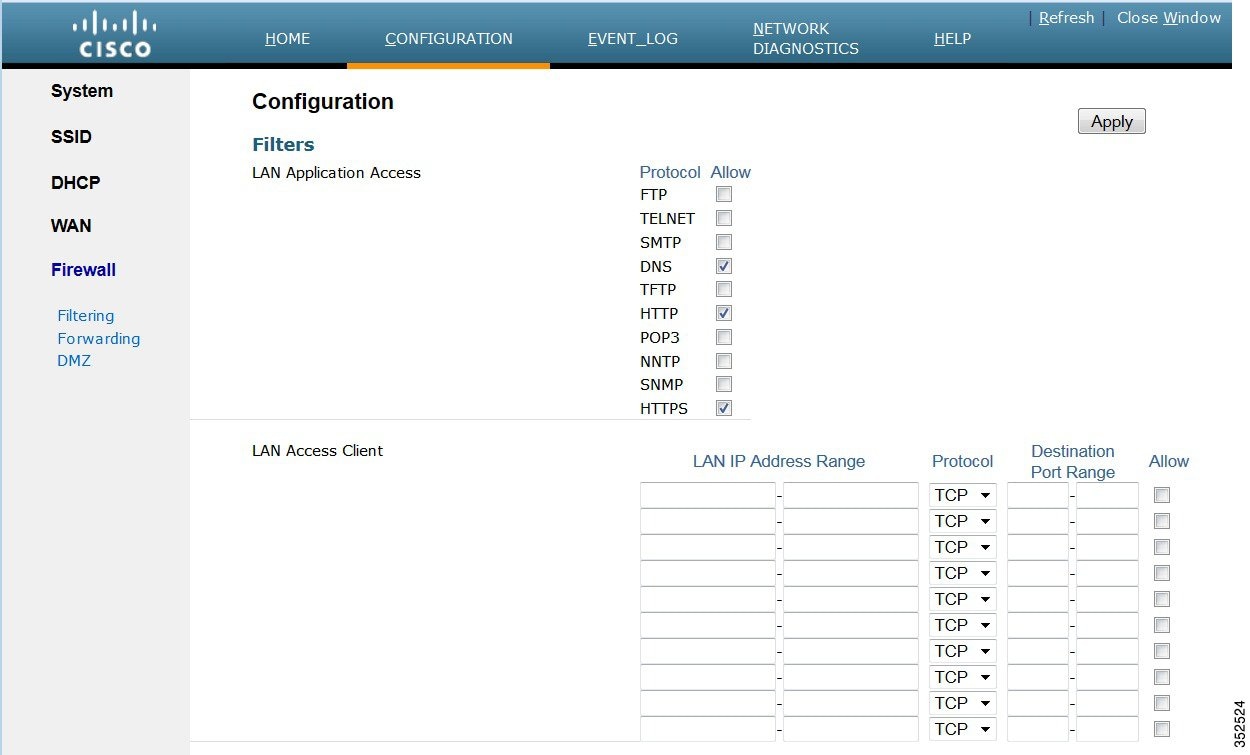This screenshot has width=1250, height=755.
Task: Navigate to the DMZ page
Action: coord(74,360)
